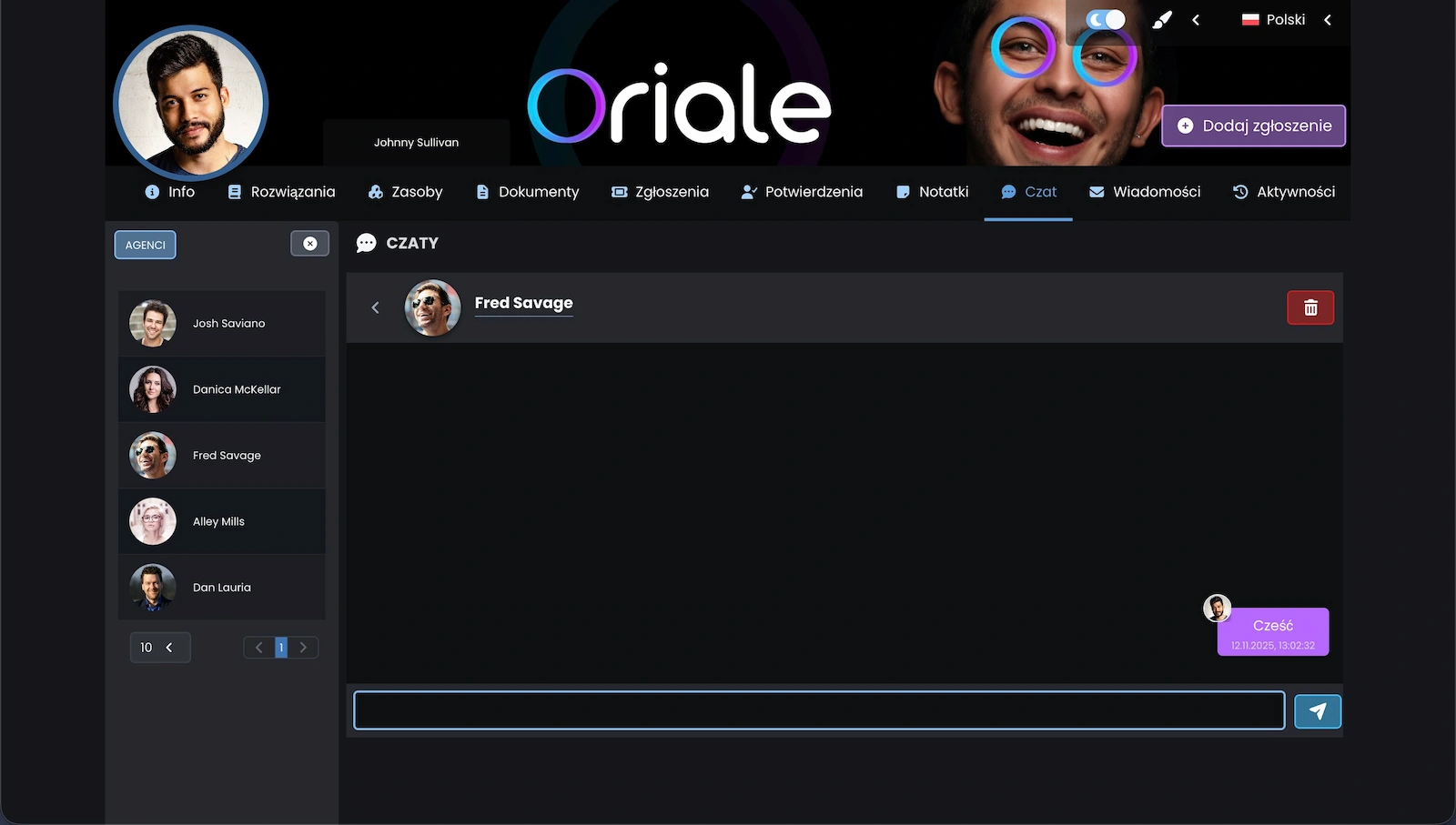Click the avatar next to the Cześć message

(1217, 608)
